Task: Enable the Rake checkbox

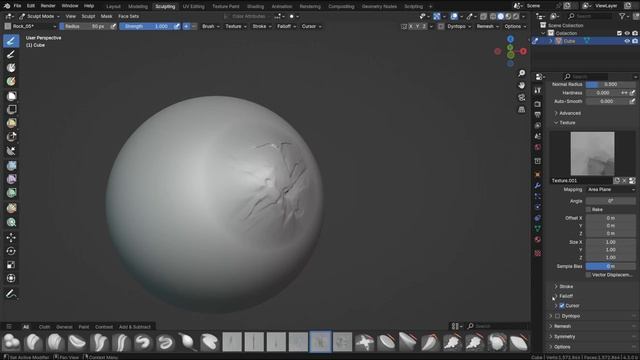Action: tap(588, 209)
